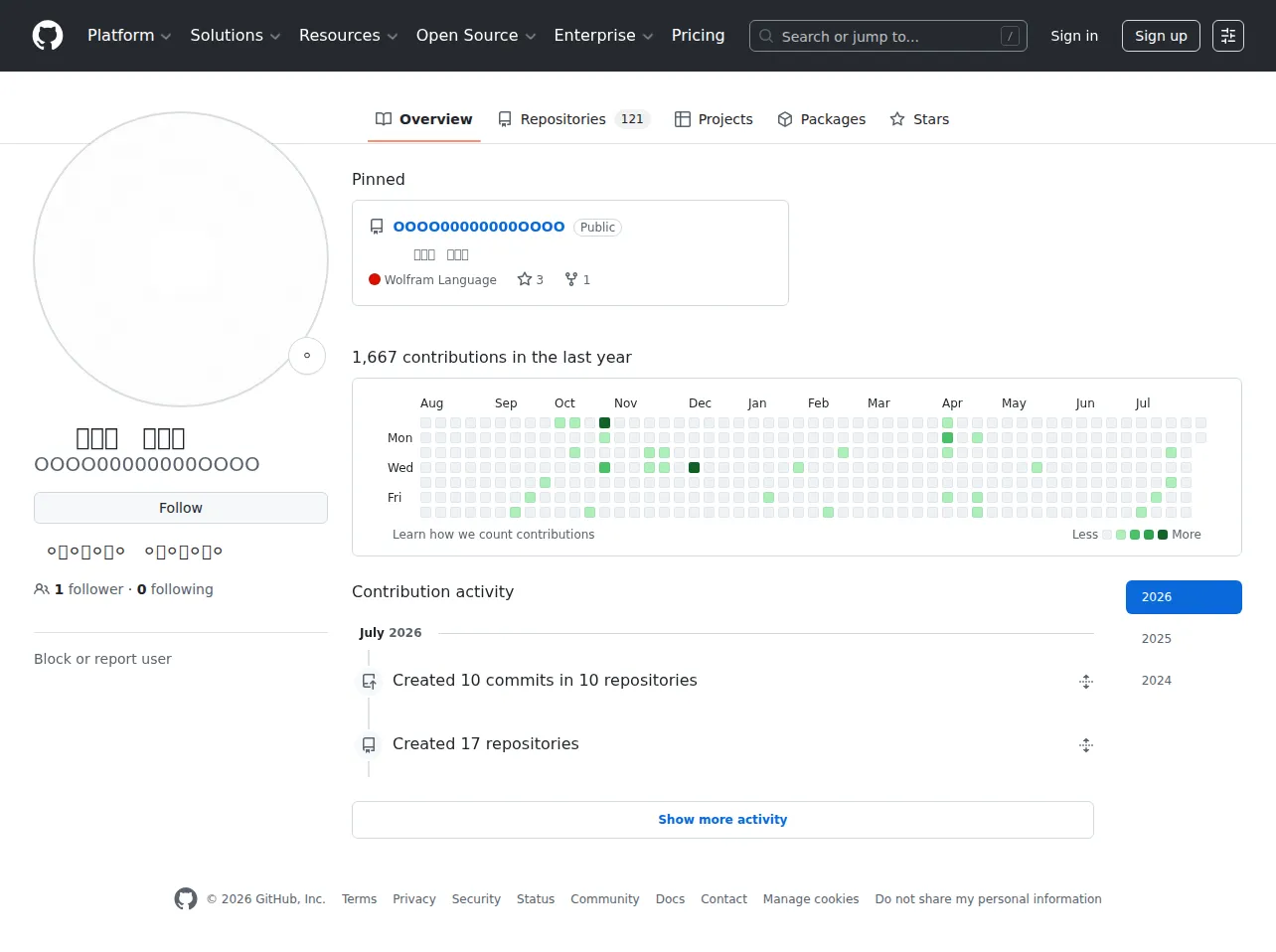Open the Community footer link
Viewport: 1276px width, 952px height.
point(605,899)
